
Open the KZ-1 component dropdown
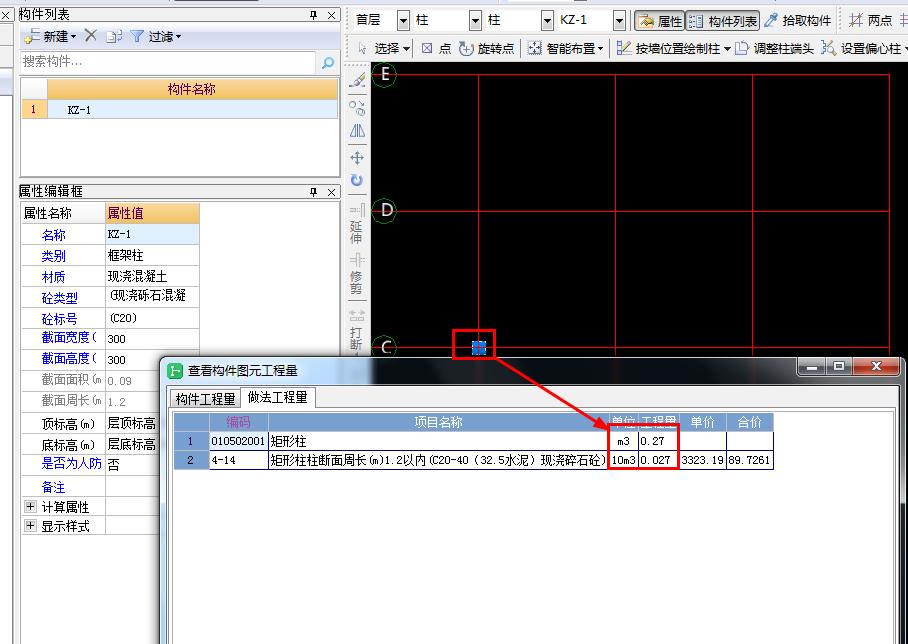[619, 21]
